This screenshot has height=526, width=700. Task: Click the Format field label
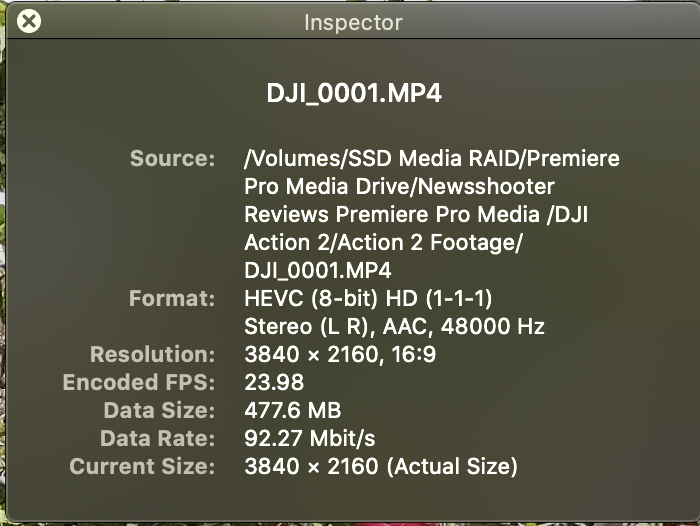(172, 299)
